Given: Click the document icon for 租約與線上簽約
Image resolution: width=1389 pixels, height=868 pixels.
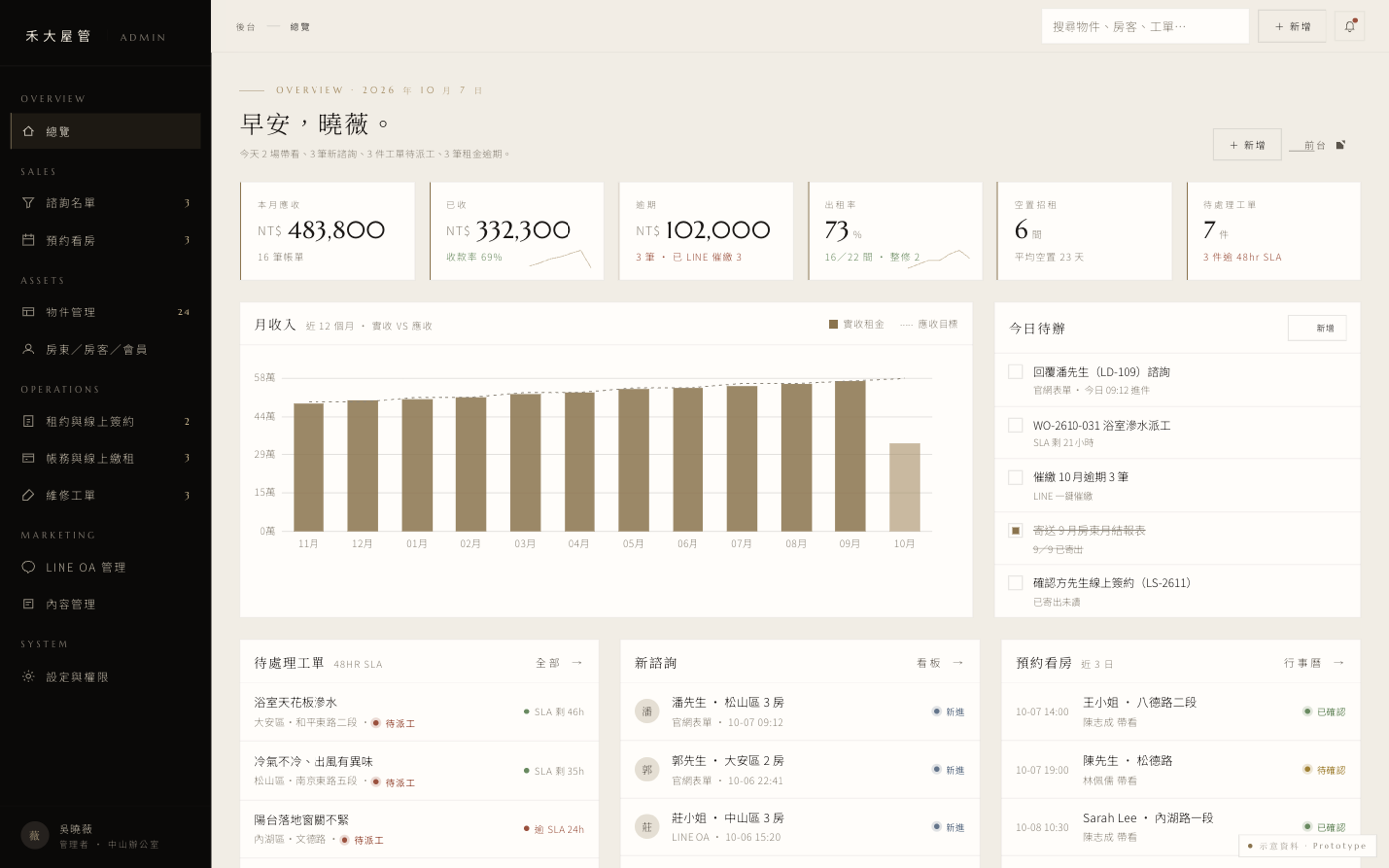Looking at the screenshot, I should (28, 421).
